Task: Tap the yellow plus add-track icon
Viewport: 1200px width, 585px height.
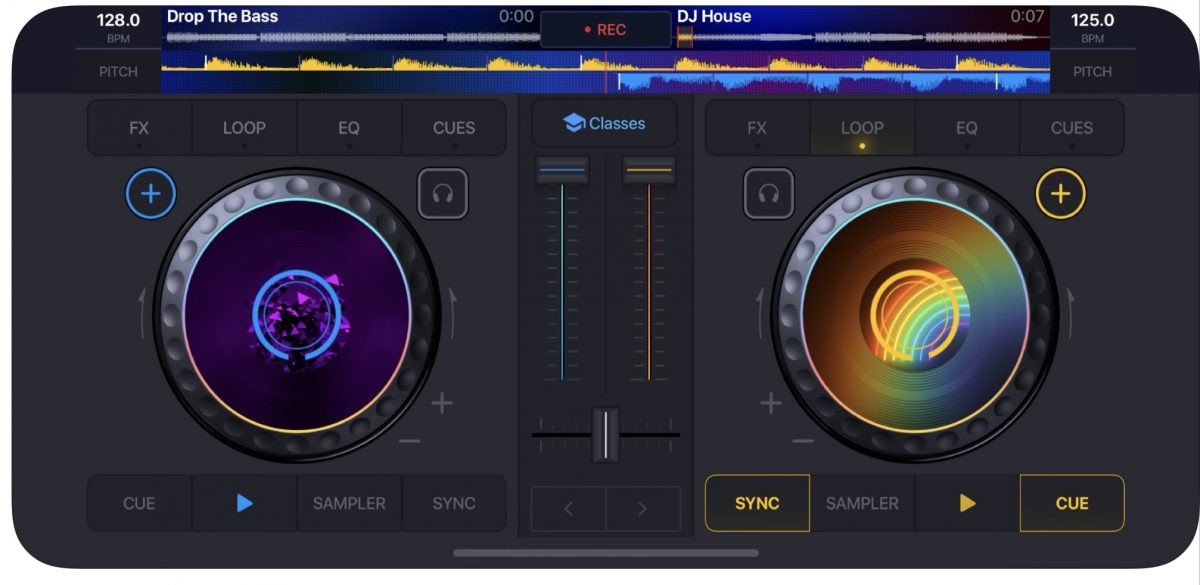Action: pos(1060,194)
